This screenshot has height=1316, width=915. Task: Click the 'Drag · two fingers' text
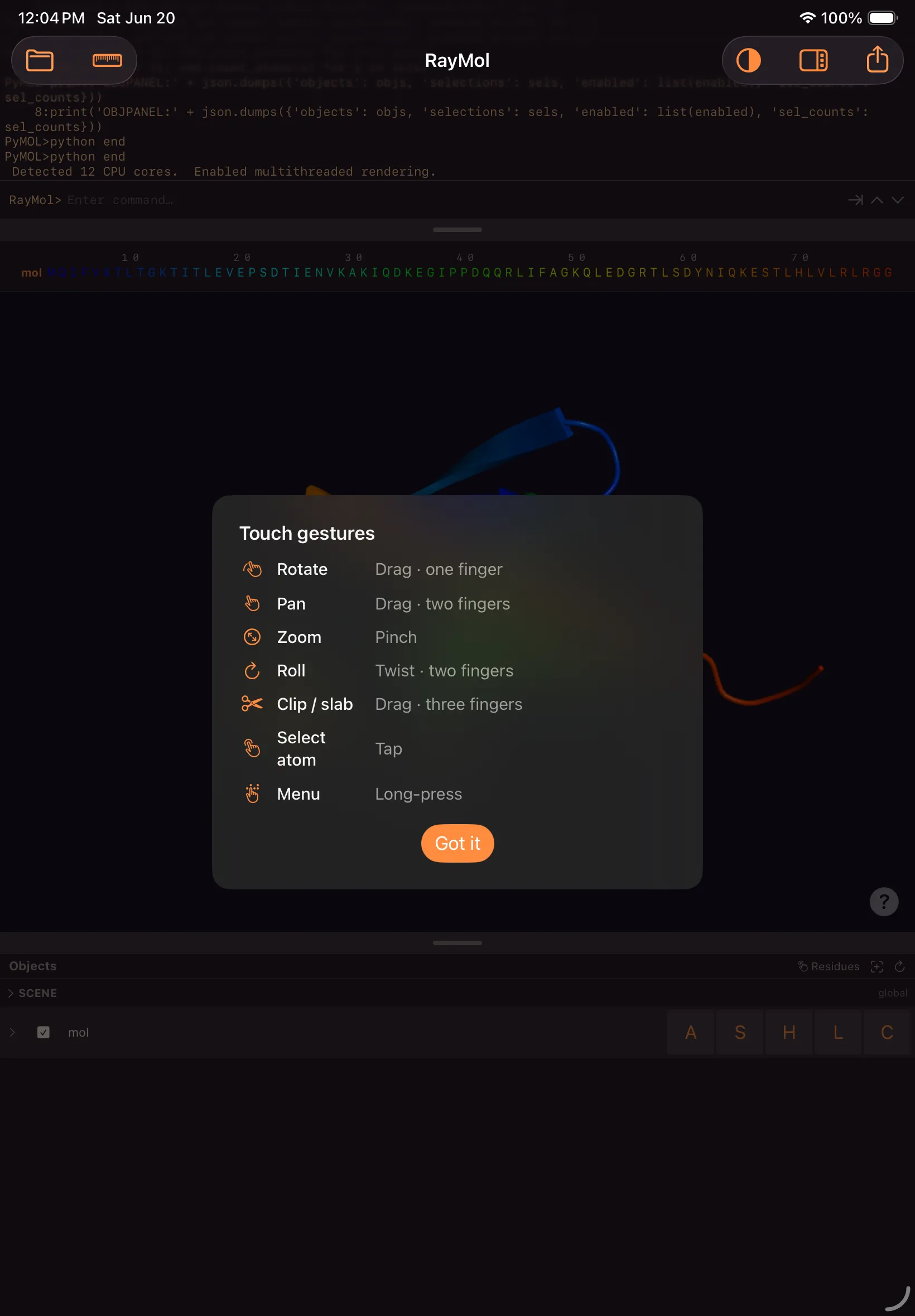pyautogui.click(x=442, y=603)
